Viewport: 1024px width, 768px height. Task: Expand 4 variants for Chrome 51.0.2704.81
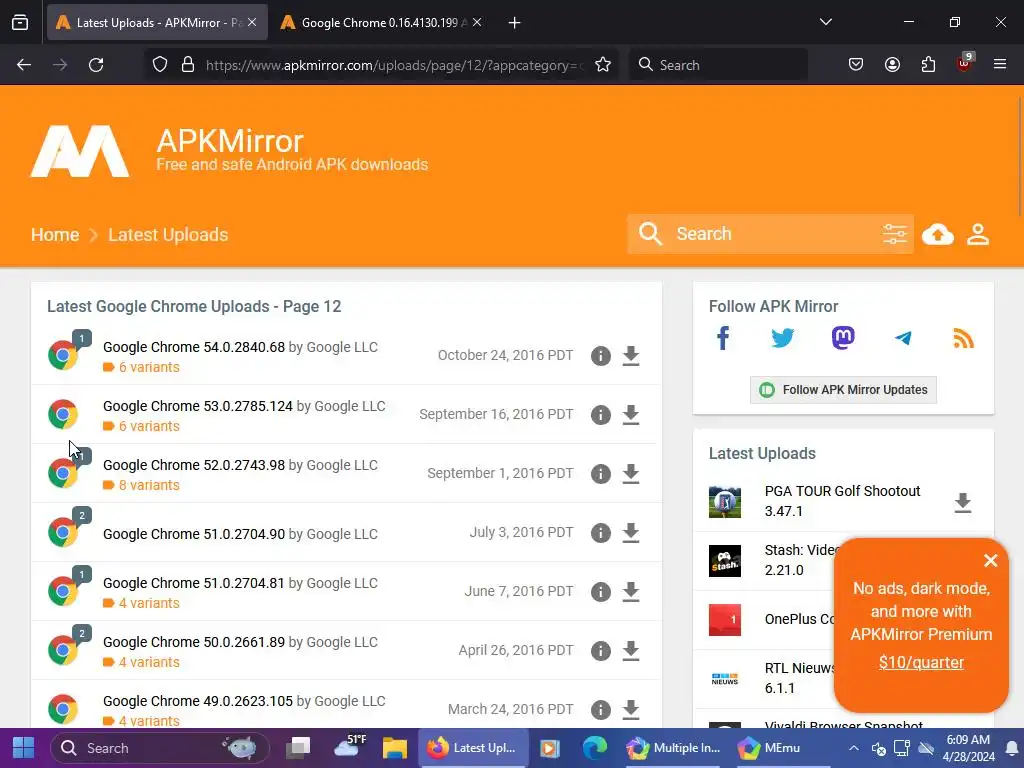pyautogui.click(x=141, y=603)
